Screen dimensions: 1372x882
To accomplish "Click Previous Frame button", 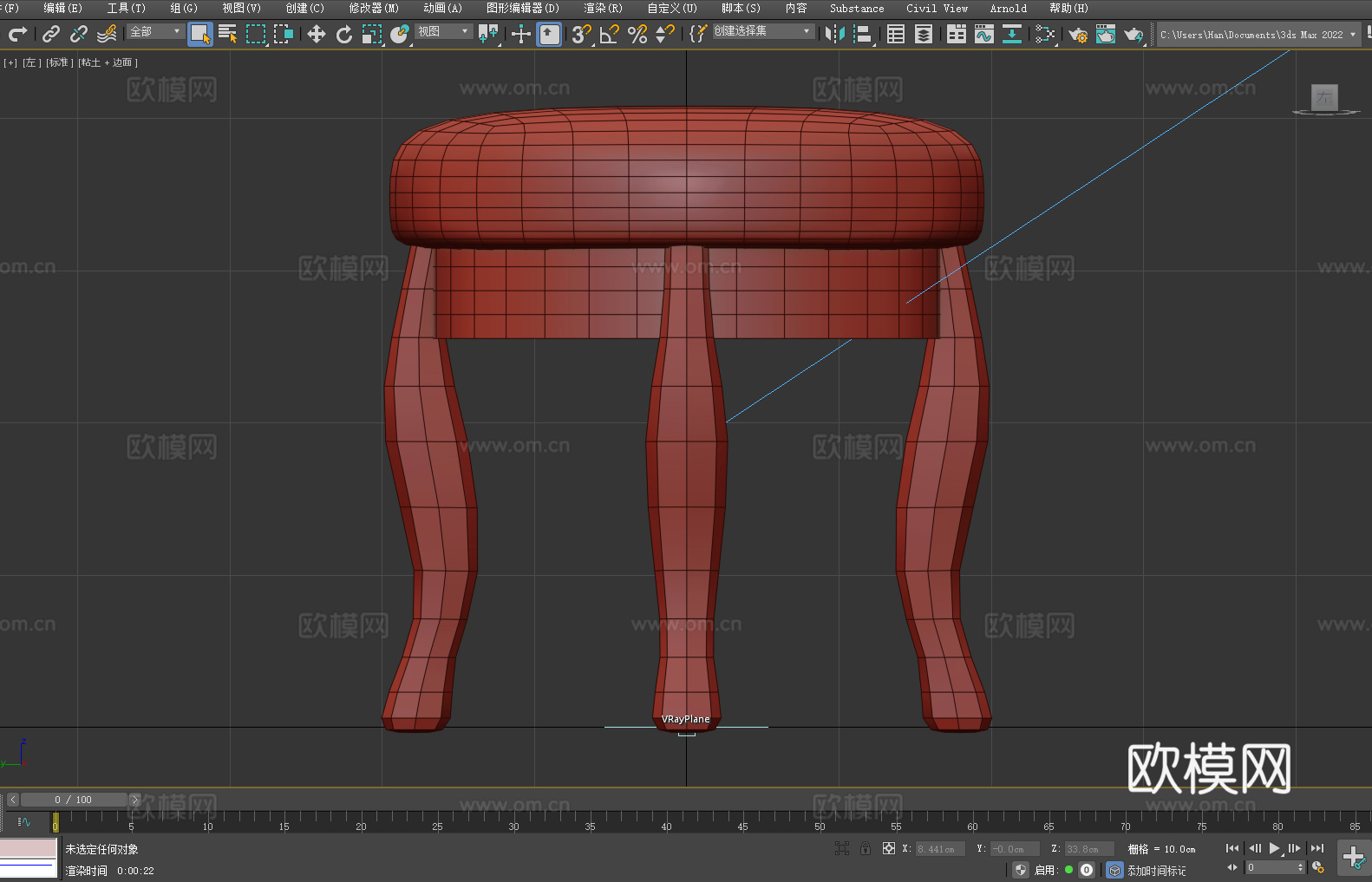I will 1254,848.
